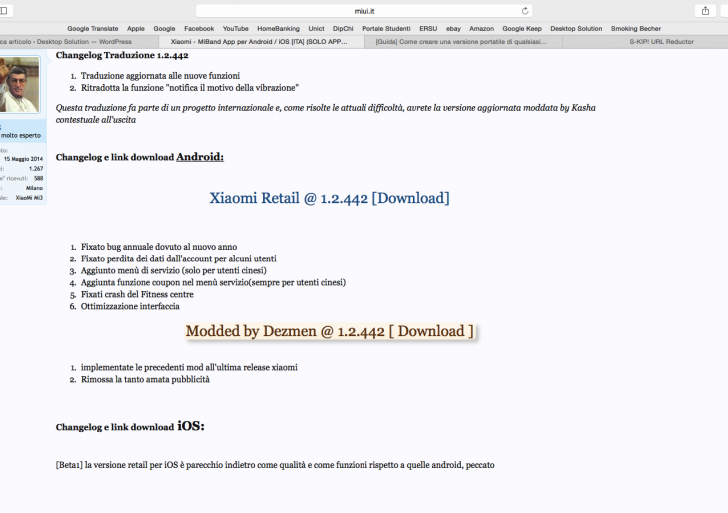Open the Unict bookmark
Image resolution: width=728 pixels, height=513 pixels.
(317, 28)
